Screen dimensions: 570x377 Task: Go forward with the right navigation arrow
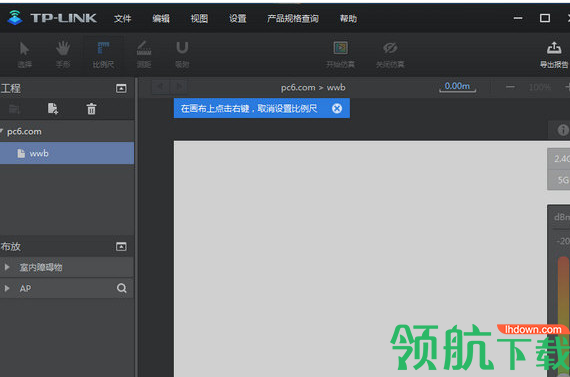pos(179,87)
